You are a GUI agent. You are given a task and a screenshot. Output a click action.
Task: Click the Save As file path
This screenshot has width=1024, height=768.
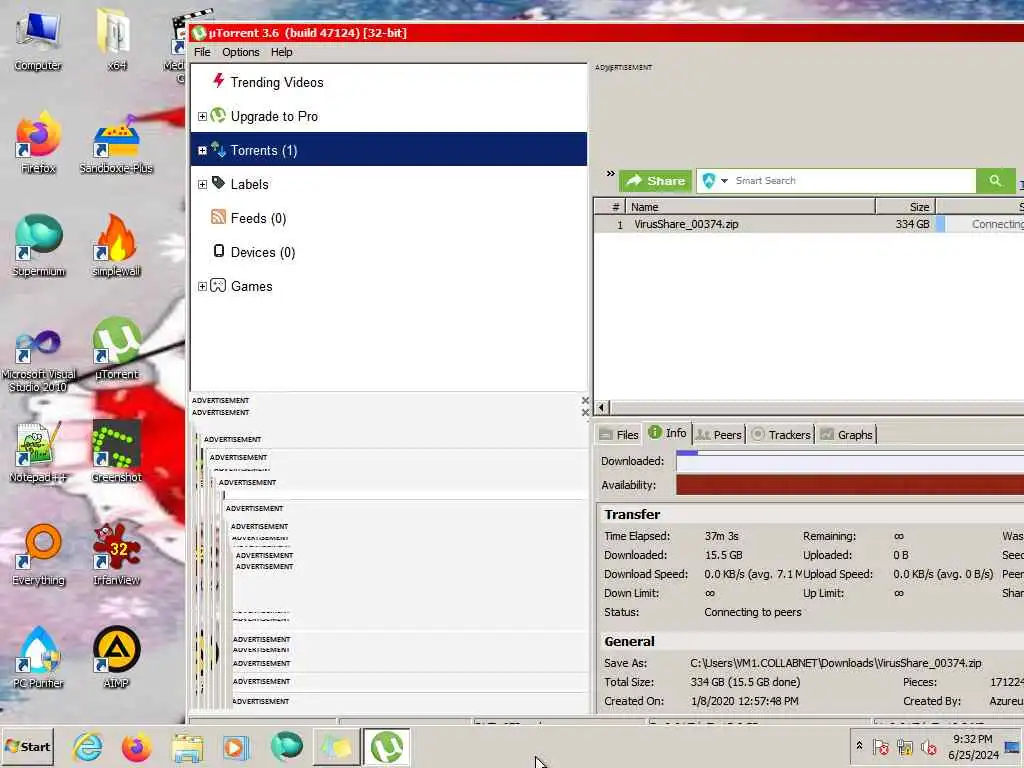[835, 663]
